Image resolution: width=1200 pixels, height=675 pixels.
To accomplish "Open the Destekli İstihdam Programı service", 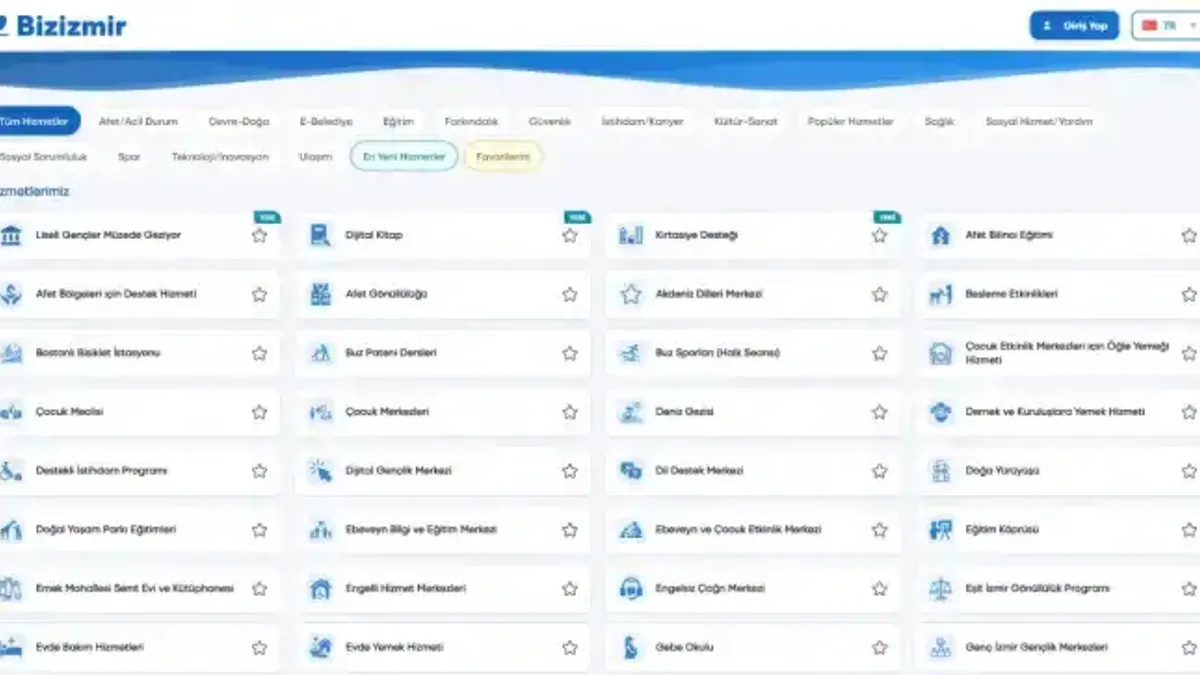I will [138, 471].
